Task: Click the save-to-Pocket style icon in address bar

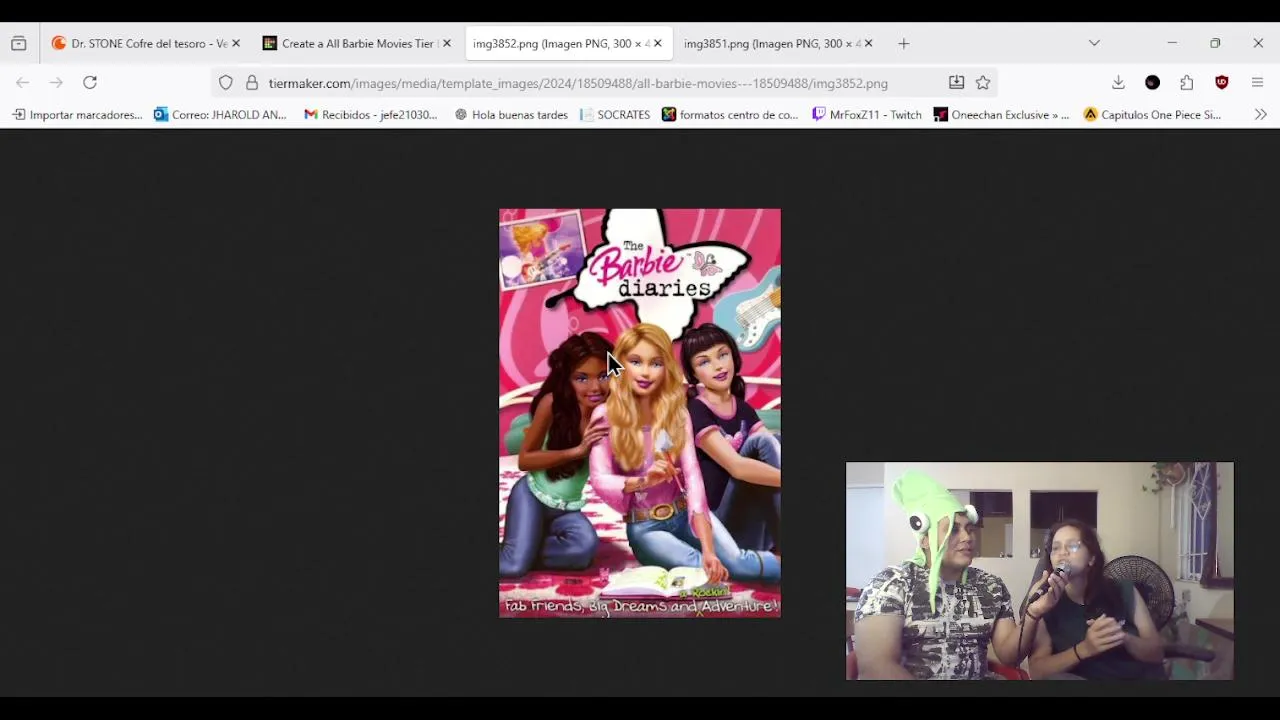Action: point(956,83)
